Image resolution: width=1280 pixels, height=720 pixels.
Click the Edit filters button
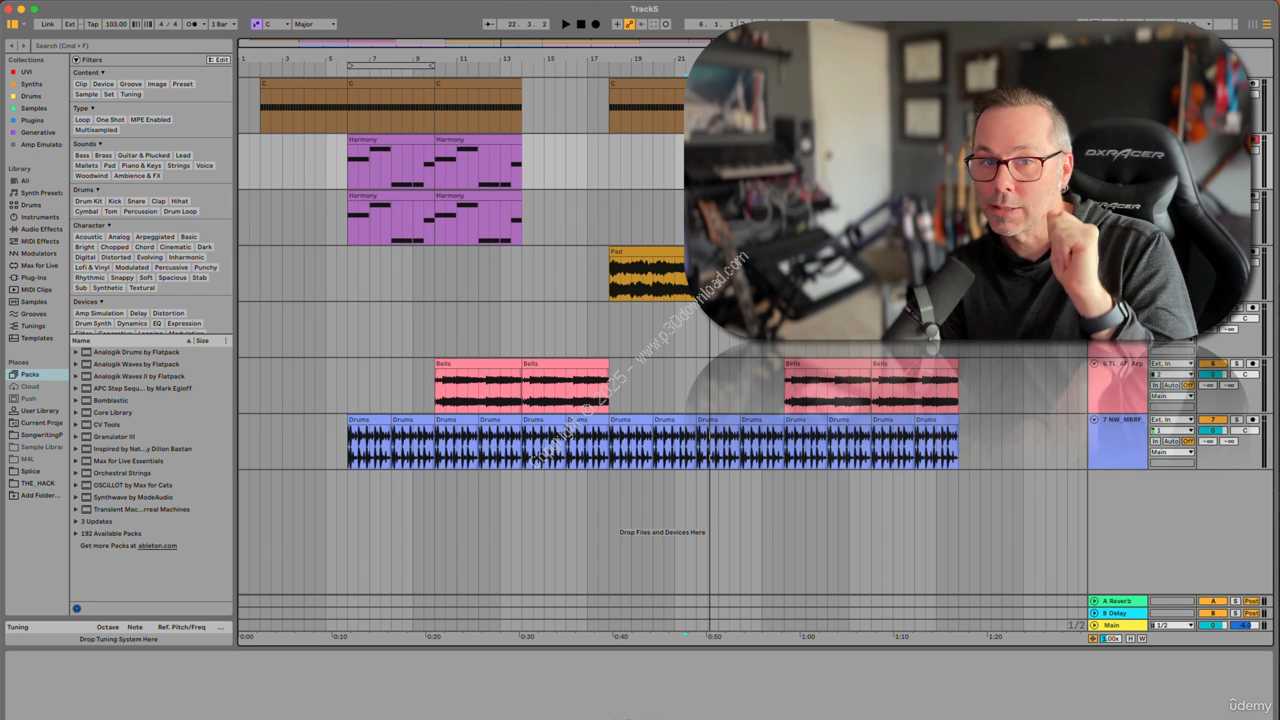click(218, 60)
